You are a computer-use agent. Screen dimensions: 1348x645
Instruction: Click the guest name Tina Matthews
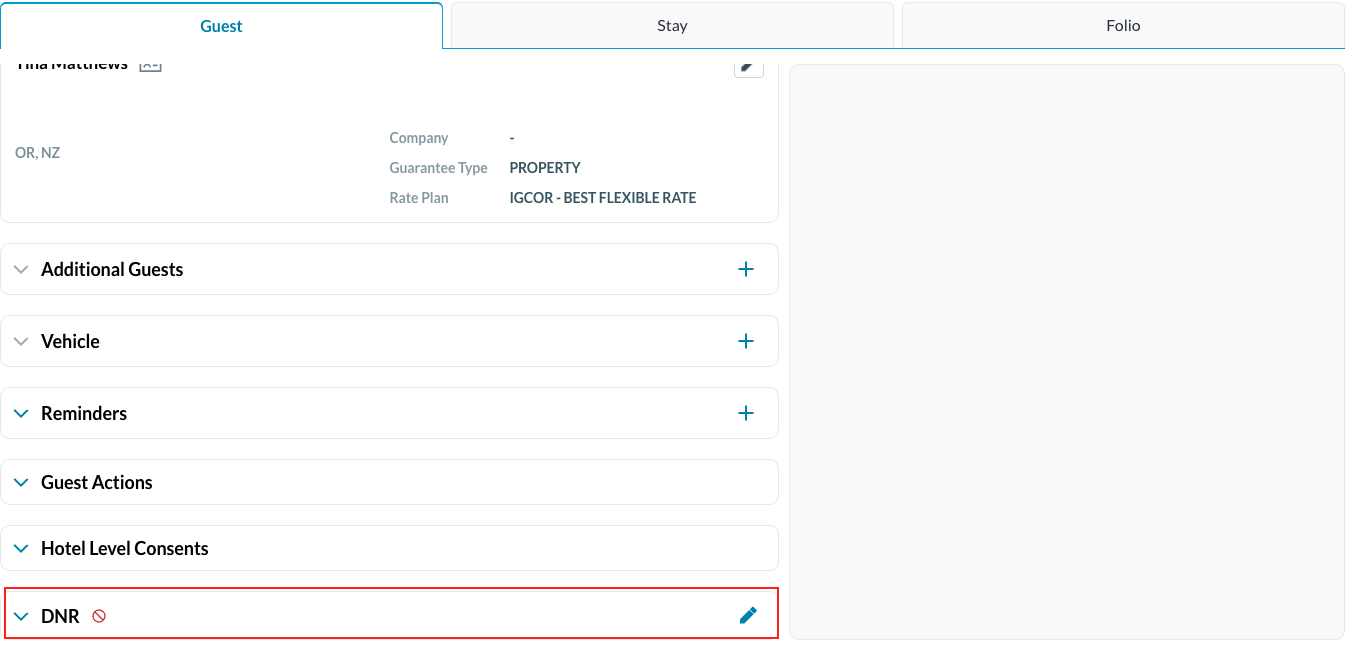(x=70, y=62)
